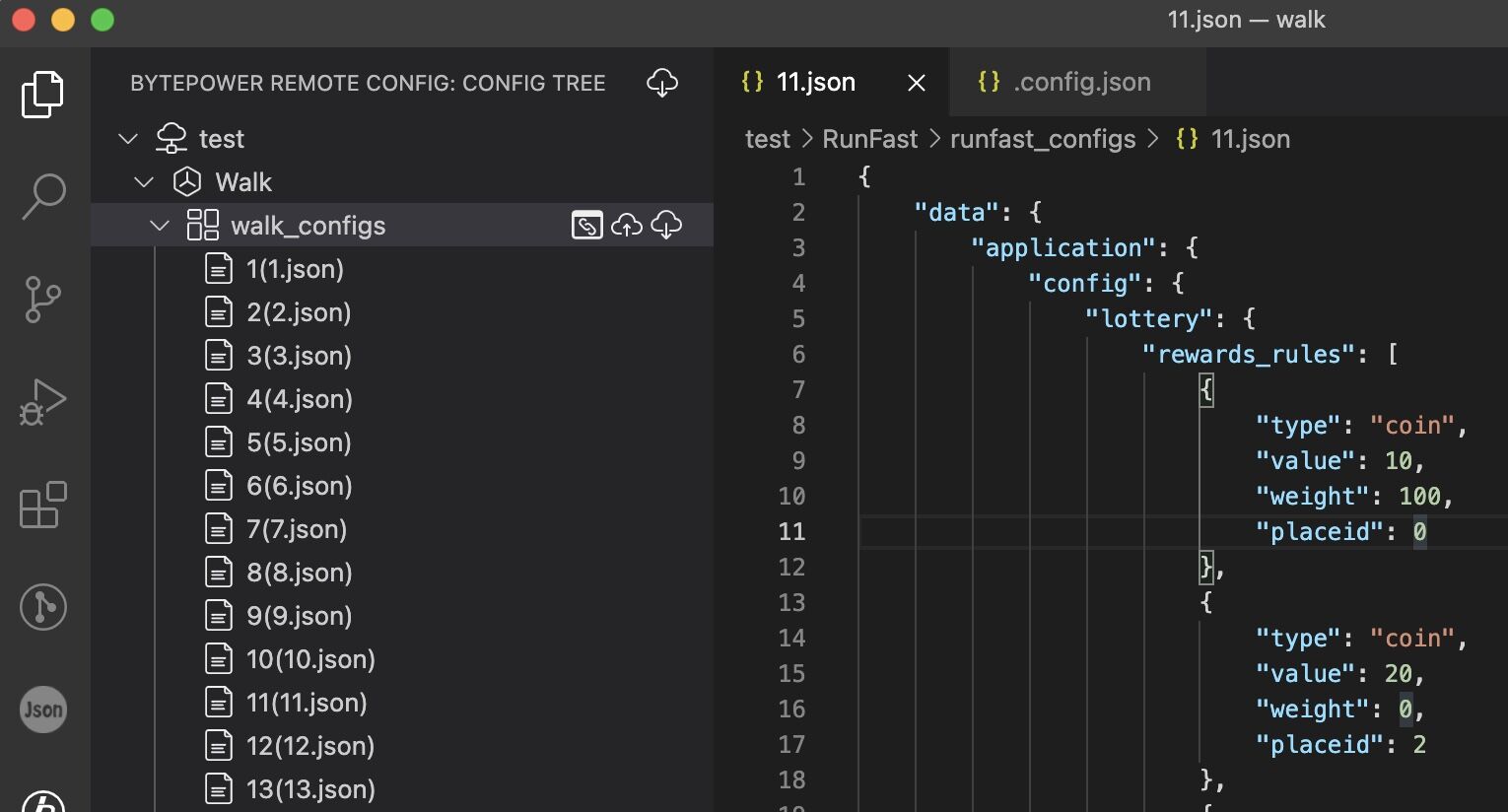
Task: Click the "coin" string on line 8
Action: point(1412,426)
